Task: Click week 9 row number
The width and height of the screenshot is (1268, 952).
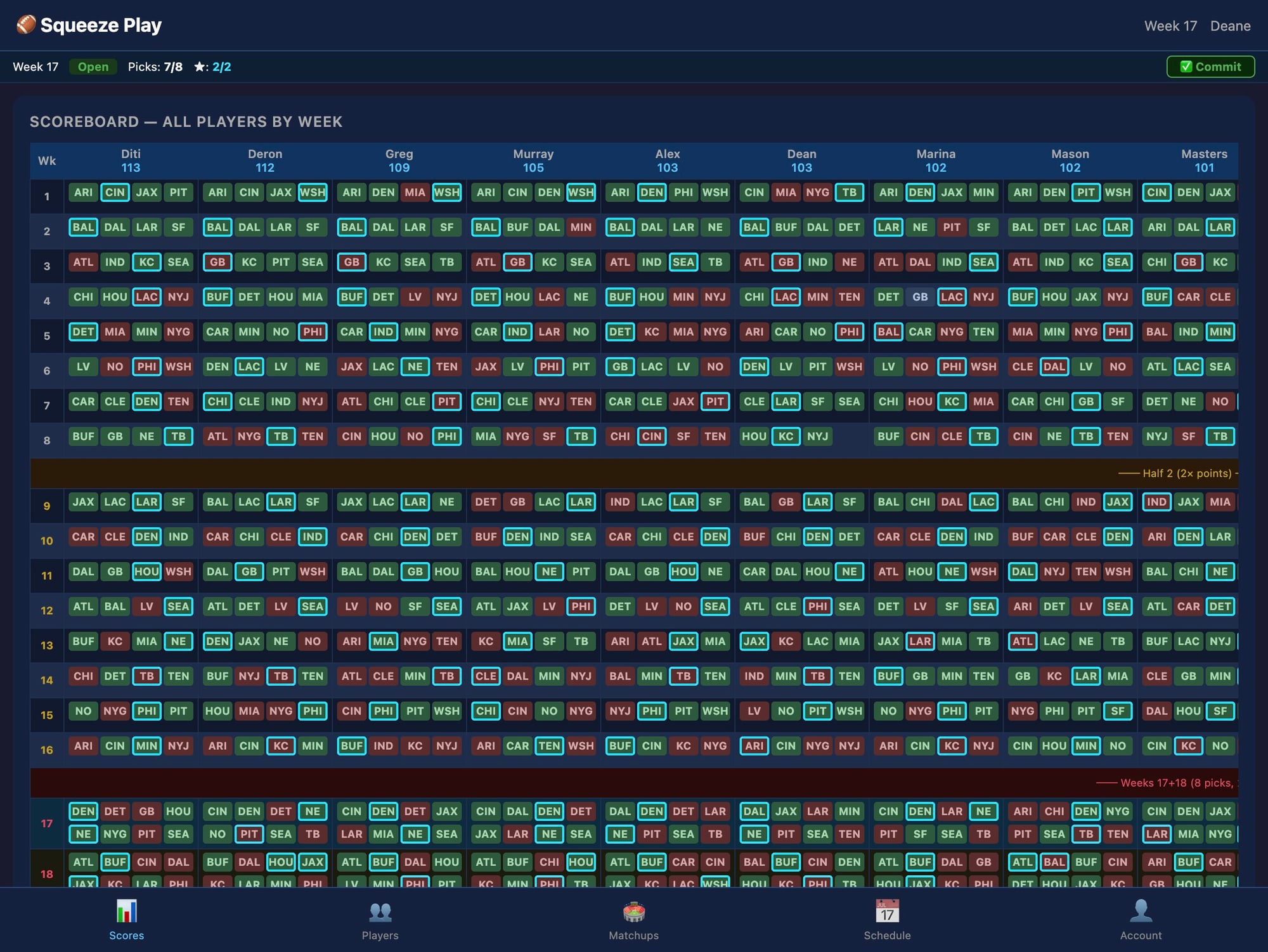Action: point(47,506)
